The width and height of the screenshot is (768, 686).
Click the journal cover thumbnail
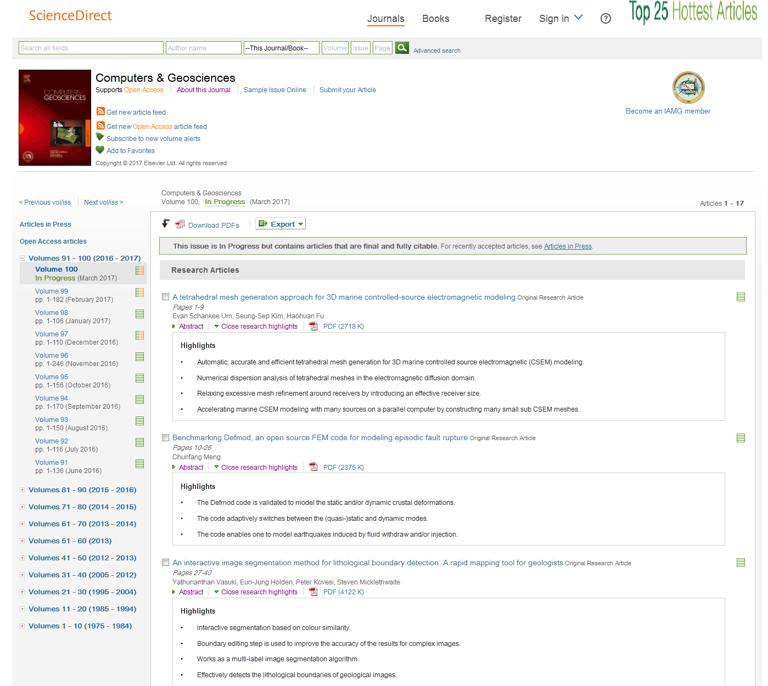tap(54, 118)
